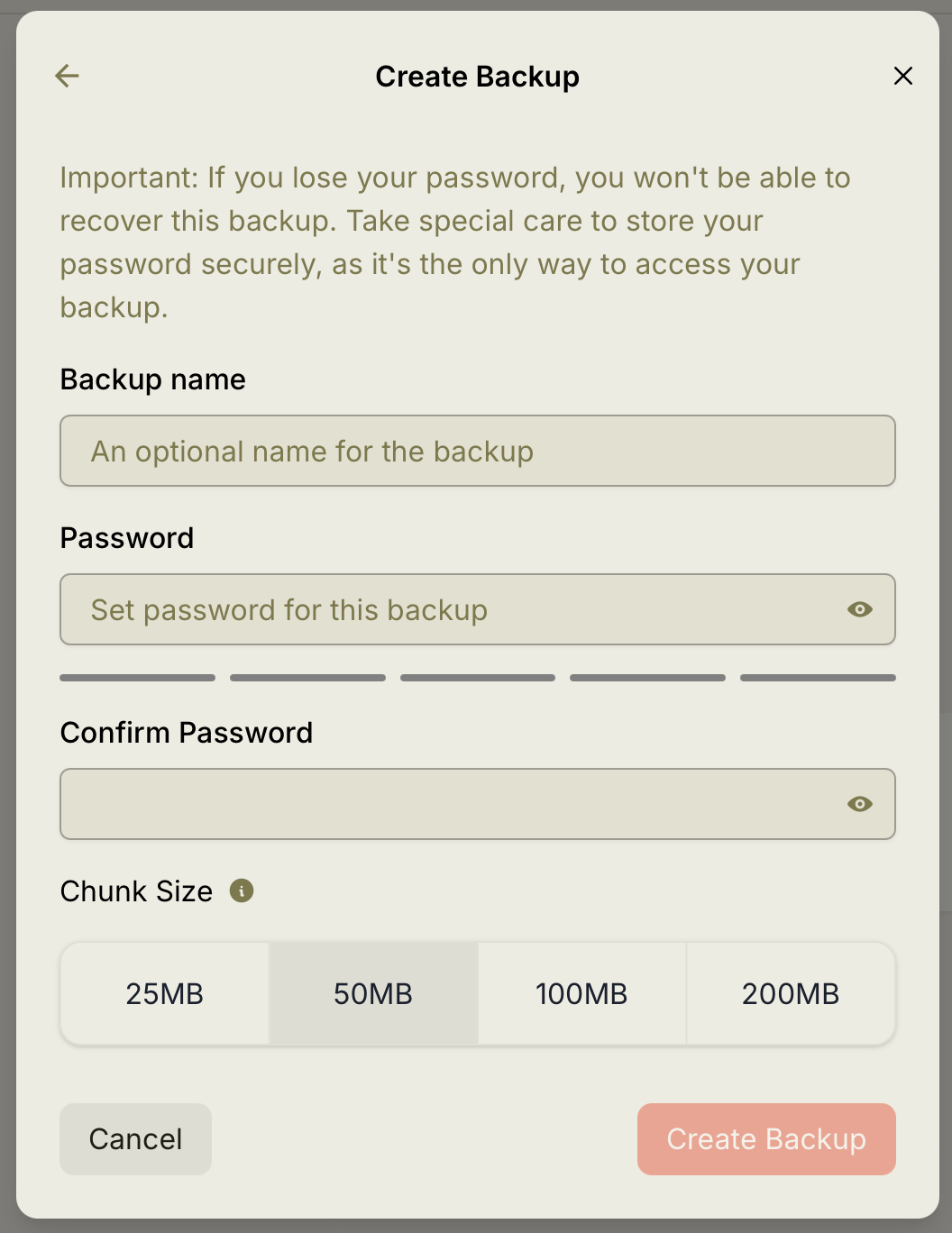Cancel the backup creation
952x1233 pixels.
tap(135, 1139)
